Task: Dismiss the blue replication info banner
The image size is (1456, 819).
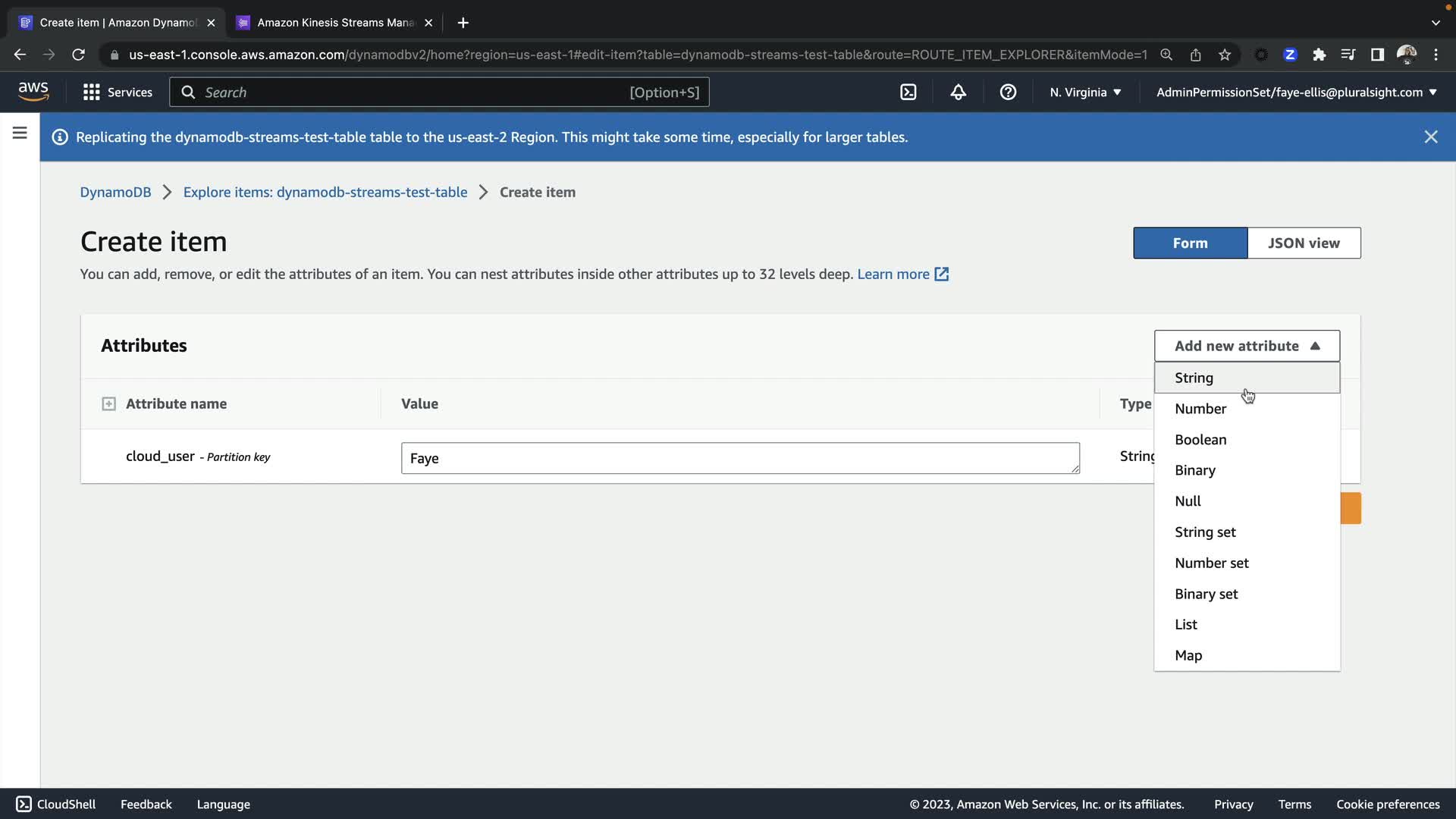Action: pos(1430,137)
